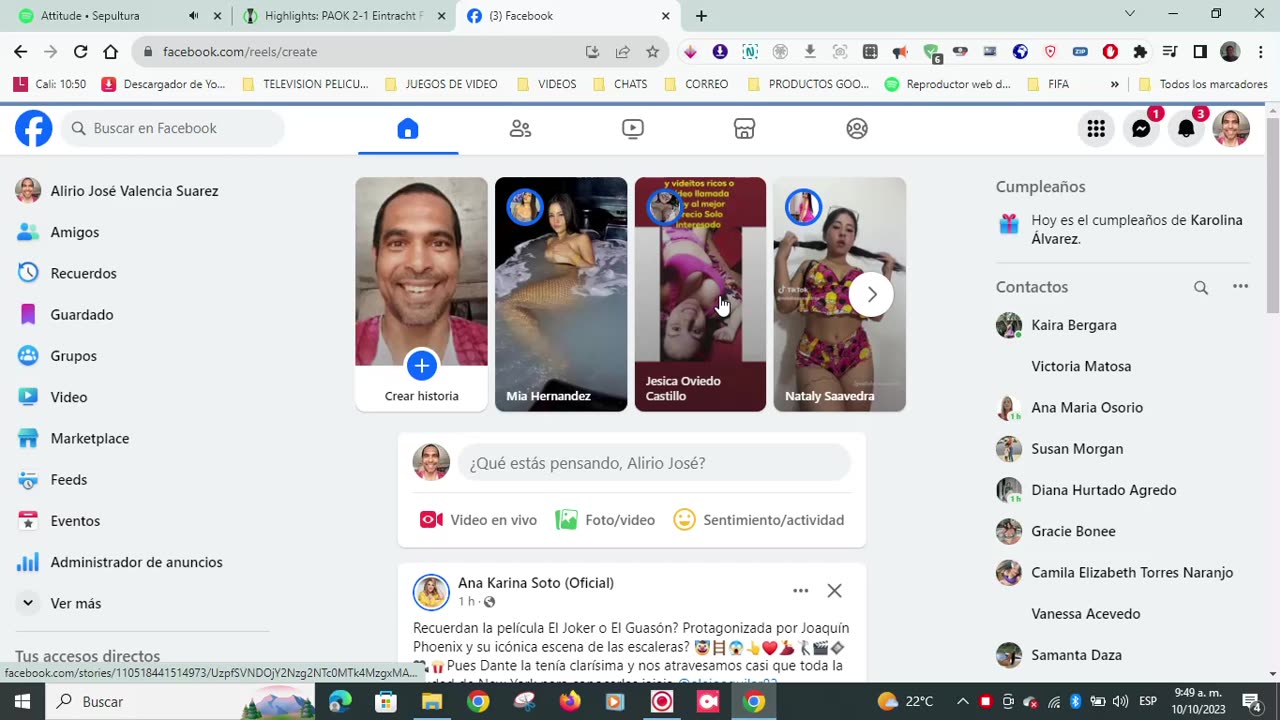1280x720 pixels.
Task: Open the VIDEOS bookmark folder
Action: tap(547, 84)
